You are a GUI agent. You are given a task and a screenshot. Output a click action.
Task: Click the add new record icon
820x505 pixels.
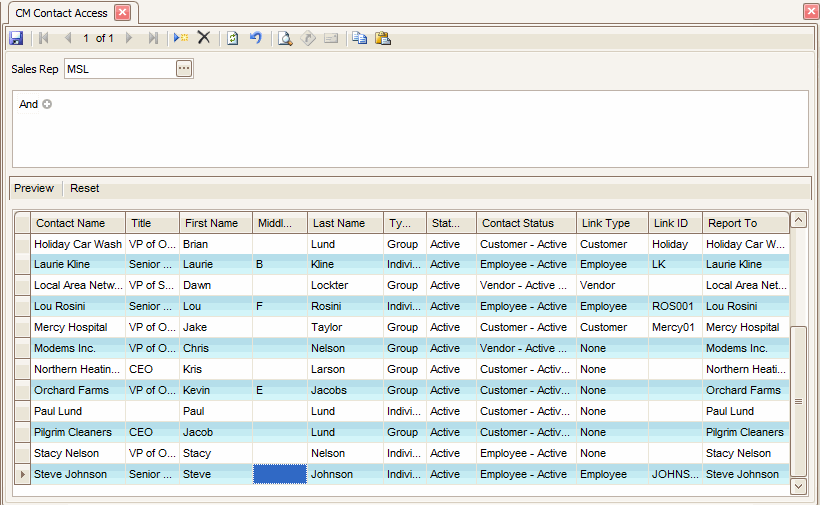180,38
